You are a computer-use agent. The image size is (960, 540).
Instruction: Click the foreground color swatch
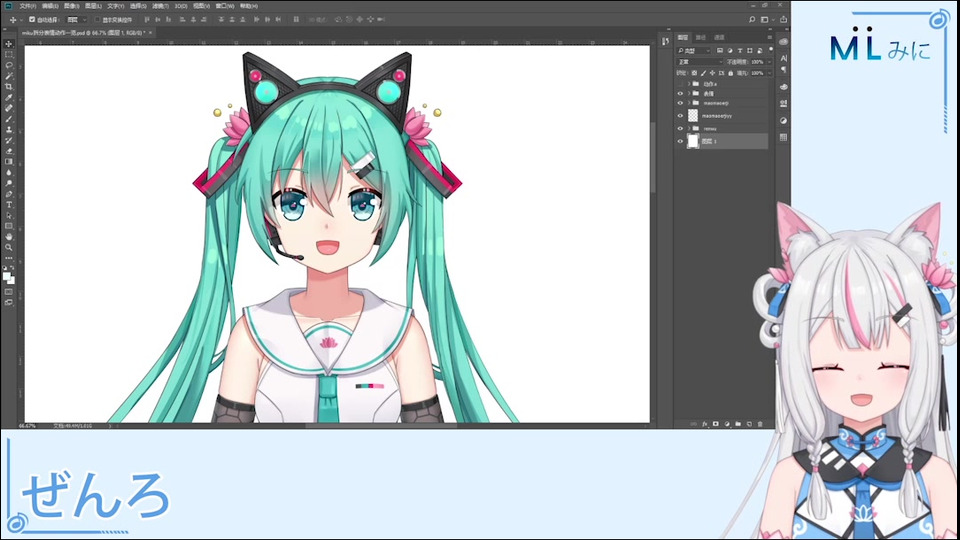pyautogui.click(x=7, y=276)
